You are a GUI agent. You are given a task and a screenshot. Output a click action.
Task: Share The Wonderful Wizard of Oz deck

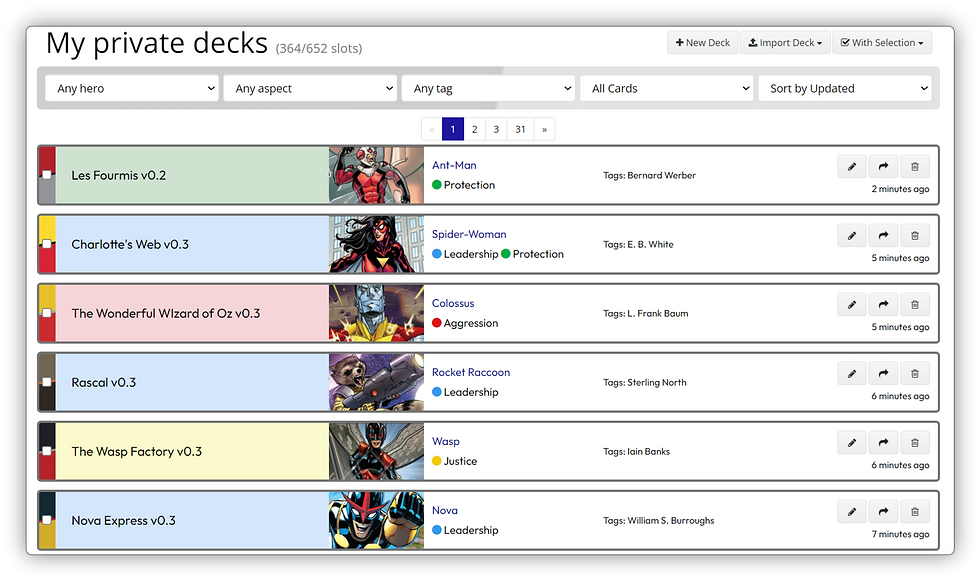tap(882, 305)
